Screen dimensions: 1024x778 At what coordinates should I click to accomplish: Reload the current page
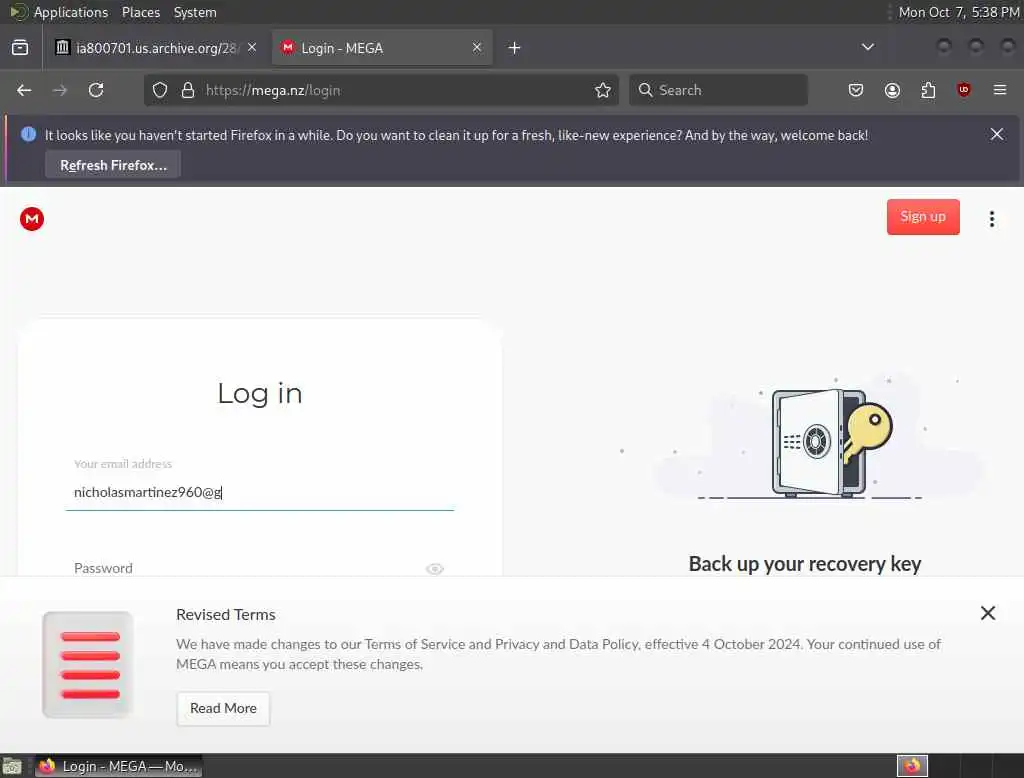[x=96, y=90]
